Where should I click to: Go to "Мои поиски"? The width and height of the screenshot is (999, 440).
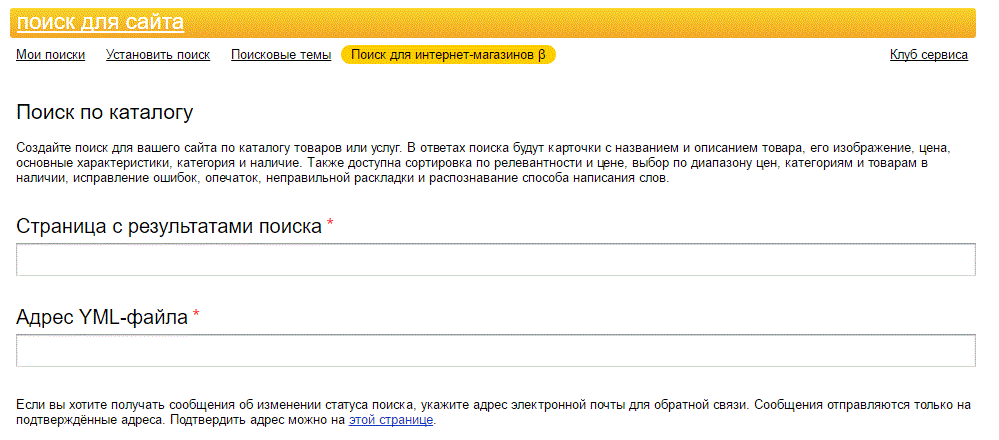[50, 55]
